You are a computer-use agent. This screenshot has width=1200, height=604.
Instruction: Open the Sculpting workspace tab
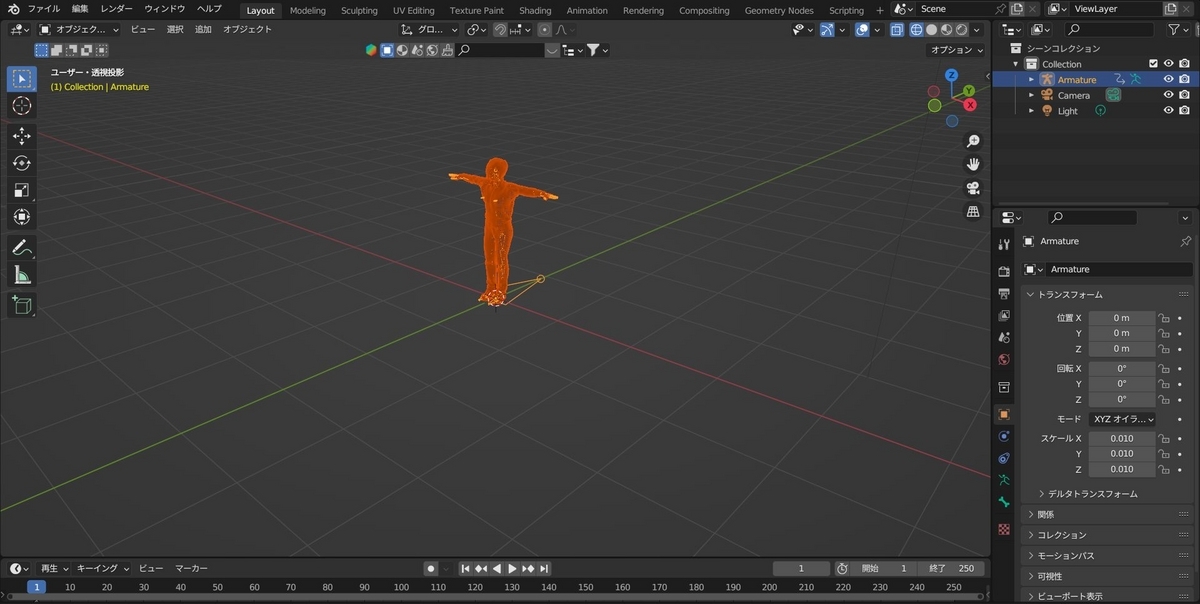[x=359, y=11]
